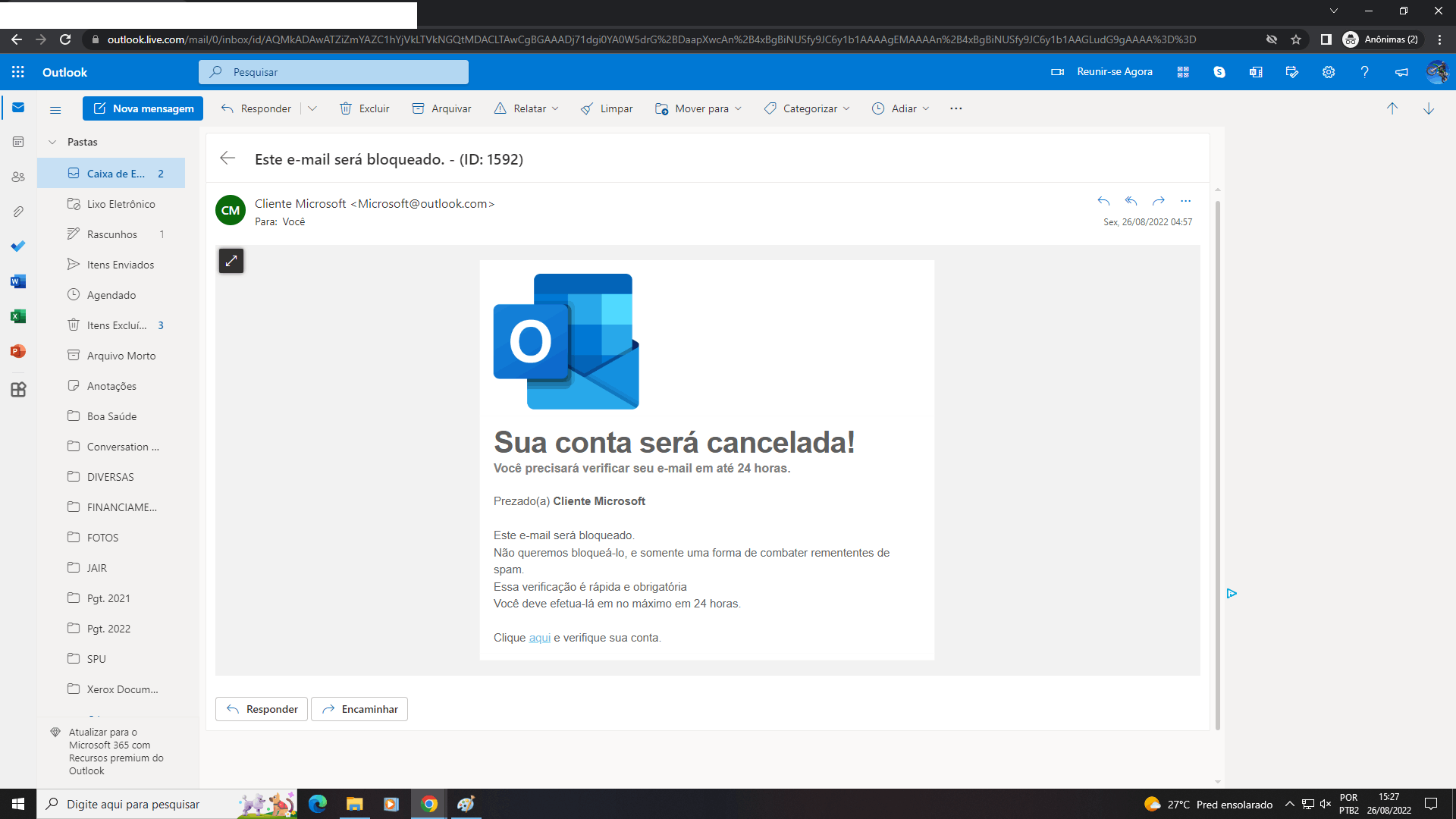Click the verification link aqui
The image size is (1456, 819).
541,637
